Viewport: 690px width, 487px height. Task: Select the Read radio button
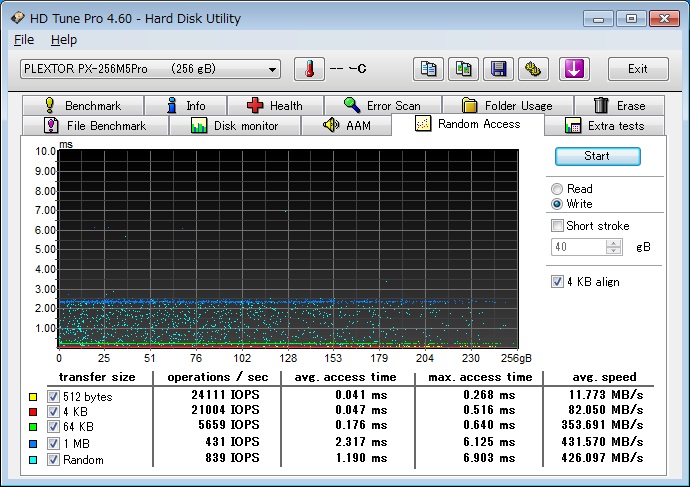click(x=557, y=189)
